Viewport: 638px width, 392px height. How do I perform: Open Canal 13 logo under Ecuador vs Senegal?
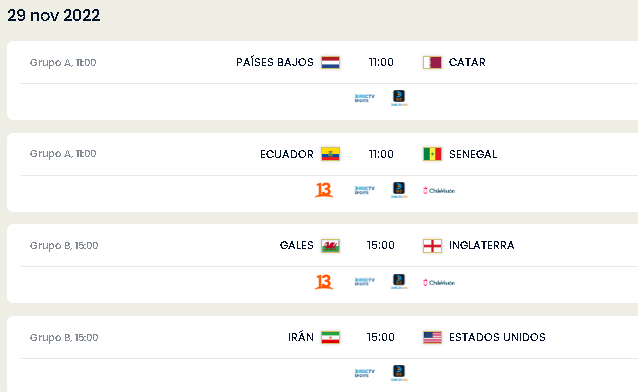324,190
